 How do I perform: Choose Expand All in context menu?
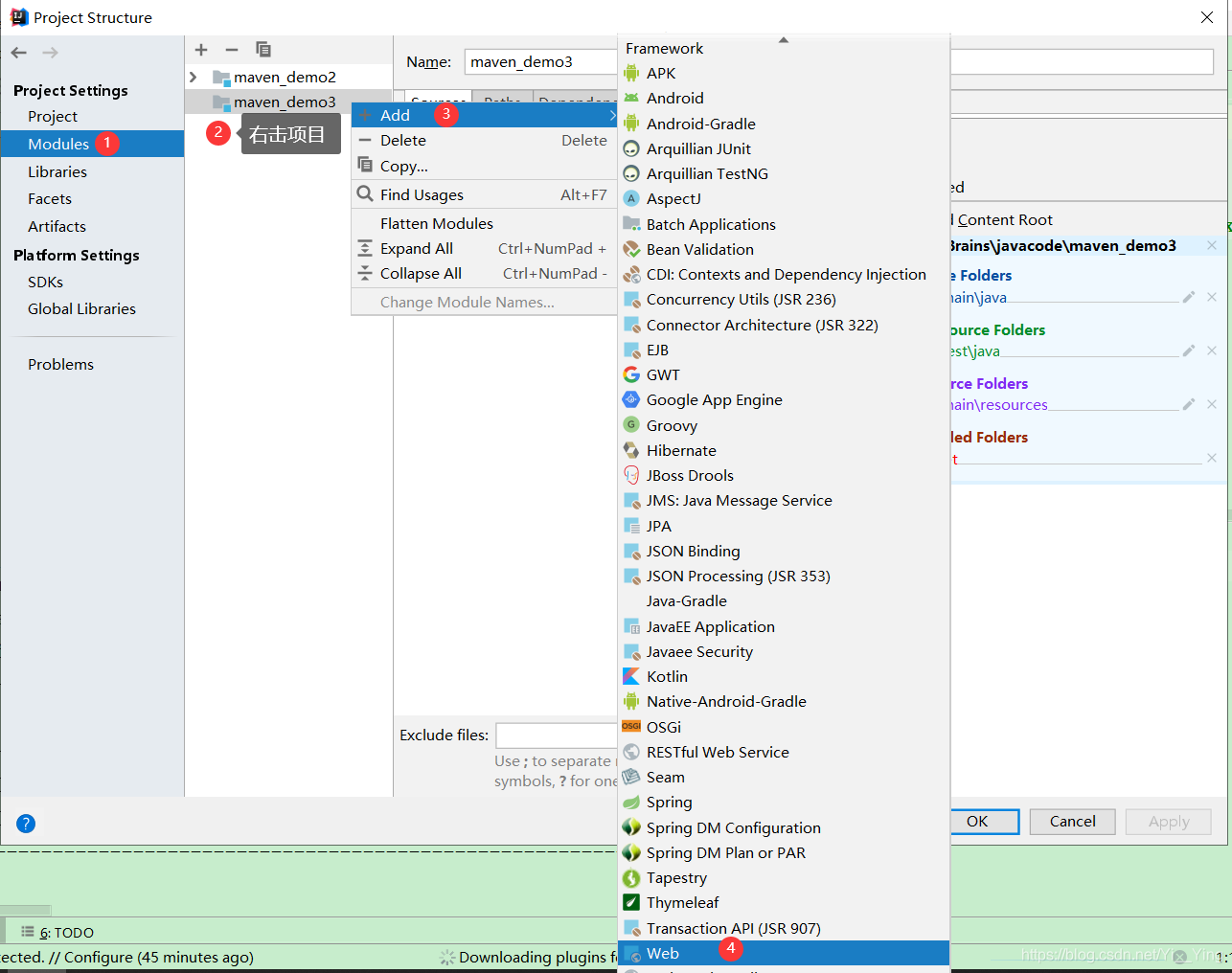pyautogui.click(x=485, y=248)
